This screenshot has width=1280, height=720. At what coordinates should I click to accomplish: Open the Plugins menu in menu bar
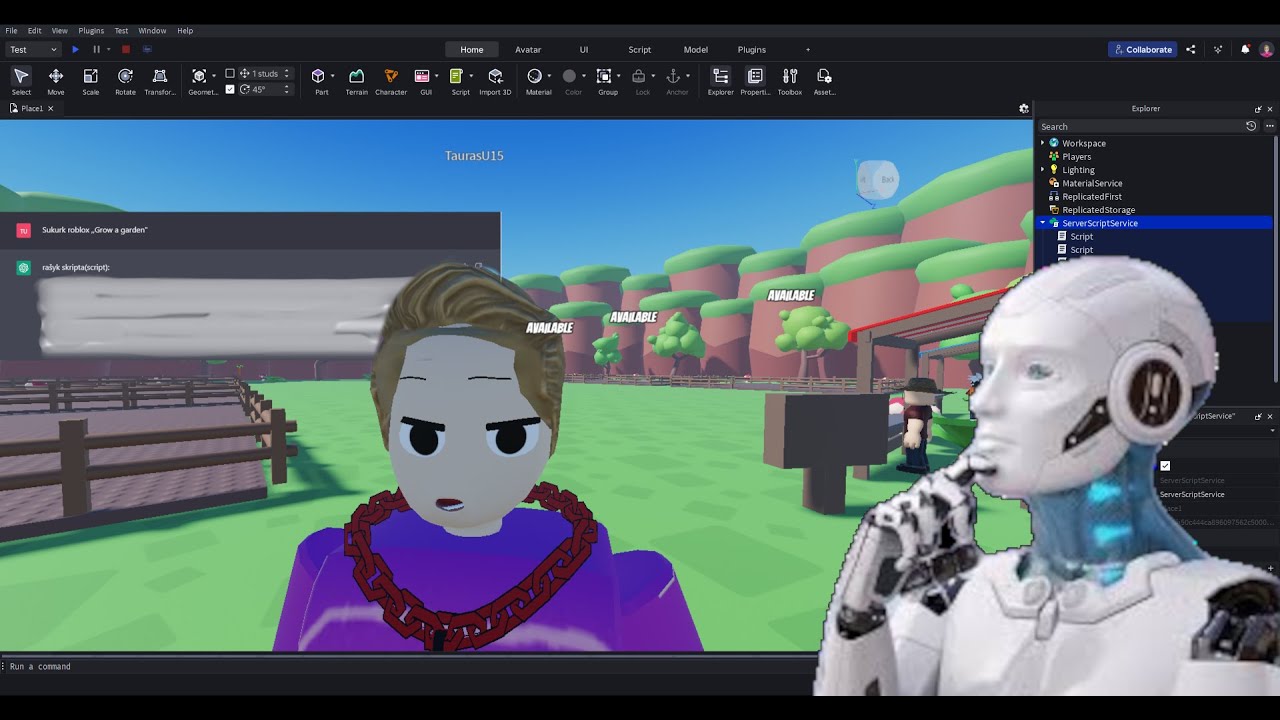pos(91,31)
